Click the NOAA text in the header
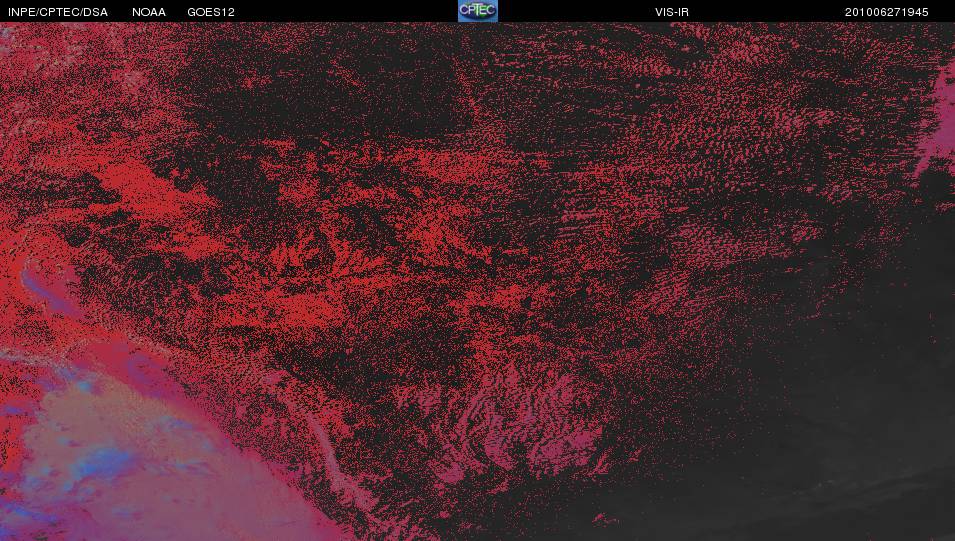955x541 pixels. [149, 12]
